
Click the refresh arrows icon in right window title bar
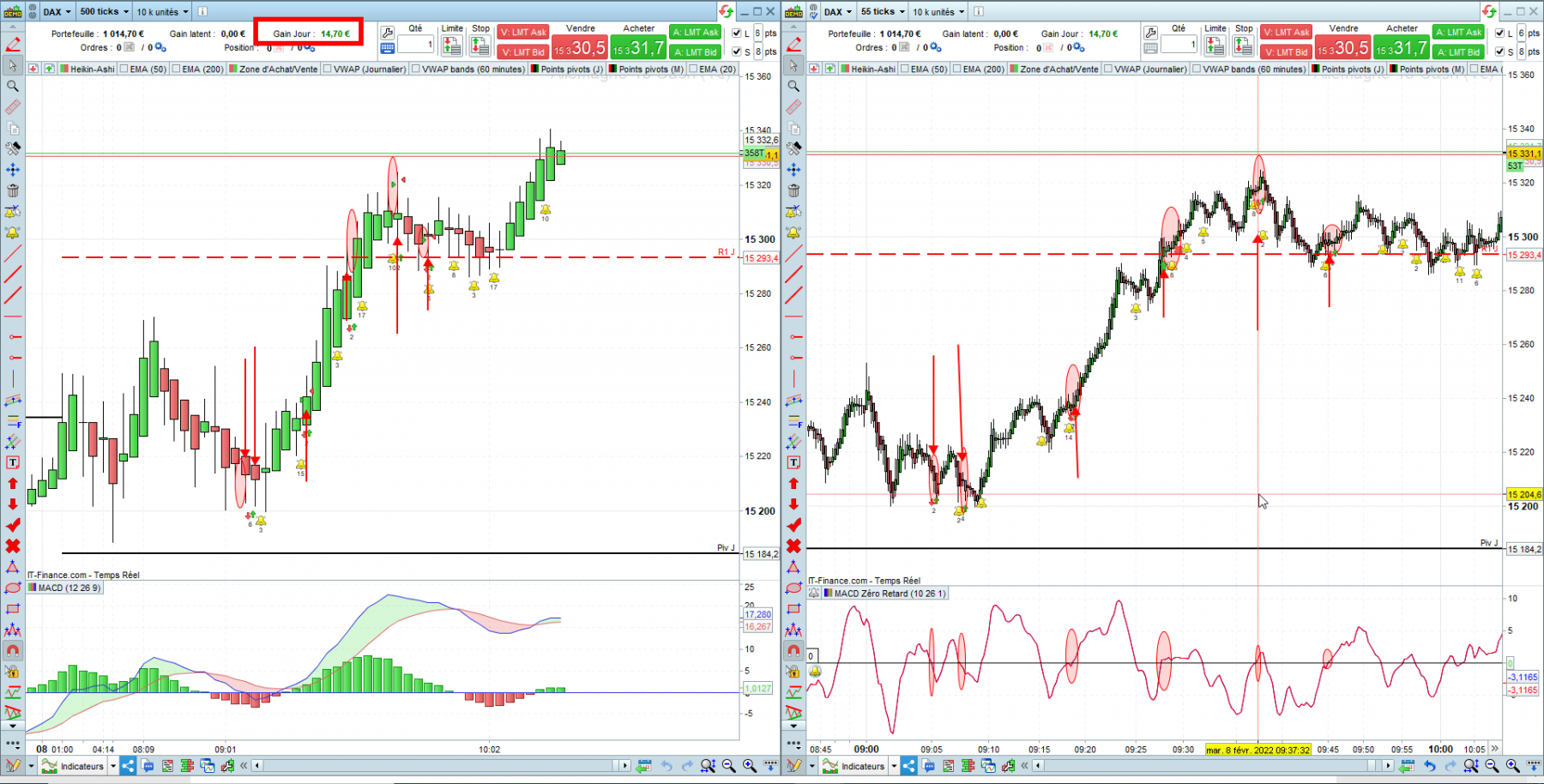pos(1489,11)
